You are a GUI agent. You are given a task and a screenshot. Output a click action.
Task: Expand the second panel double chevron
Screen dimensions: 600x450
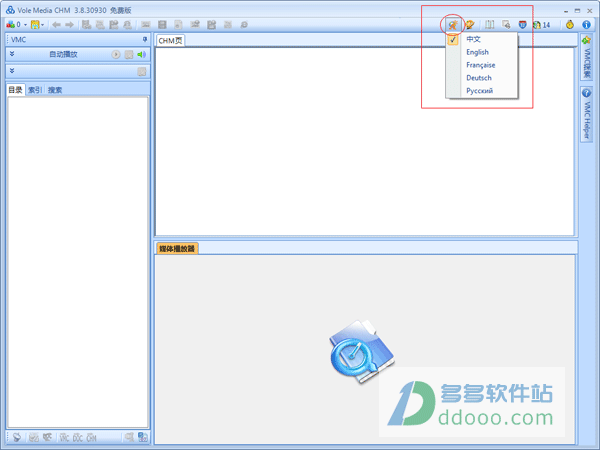[12, 71]
